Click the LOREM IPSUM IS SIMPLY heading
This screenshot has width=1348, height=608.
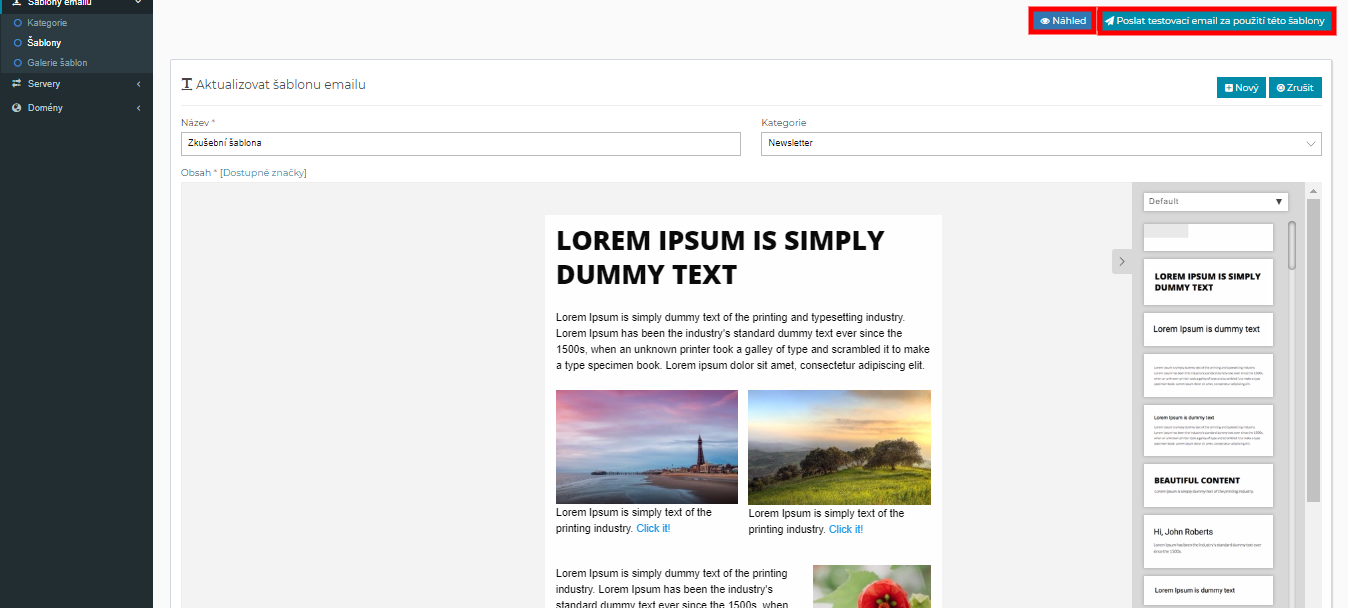(x=720, y=257)
